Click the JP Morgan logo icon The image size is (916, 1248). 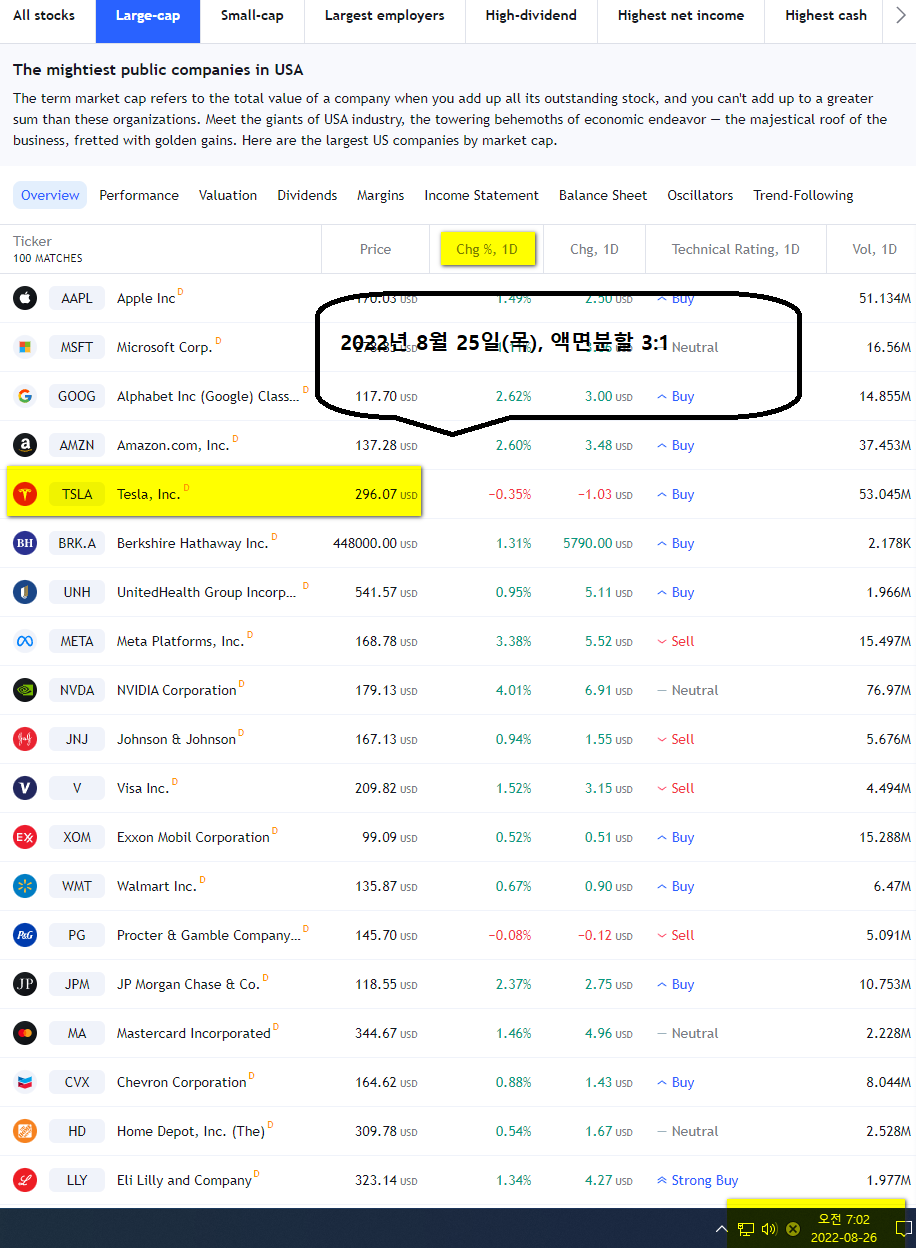click(x=25, y=984)
